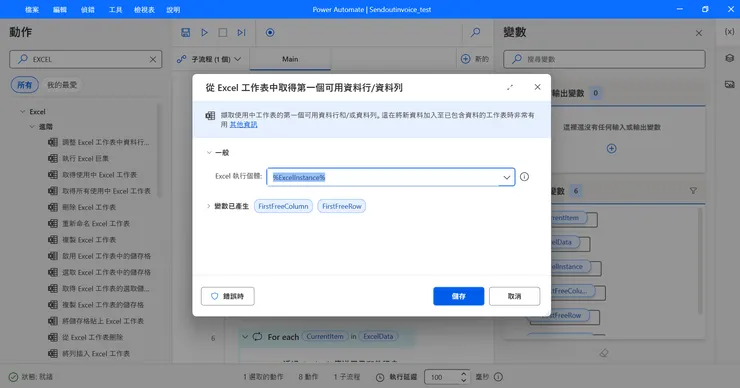Select the Favorites actions filter

click(62, 85)
